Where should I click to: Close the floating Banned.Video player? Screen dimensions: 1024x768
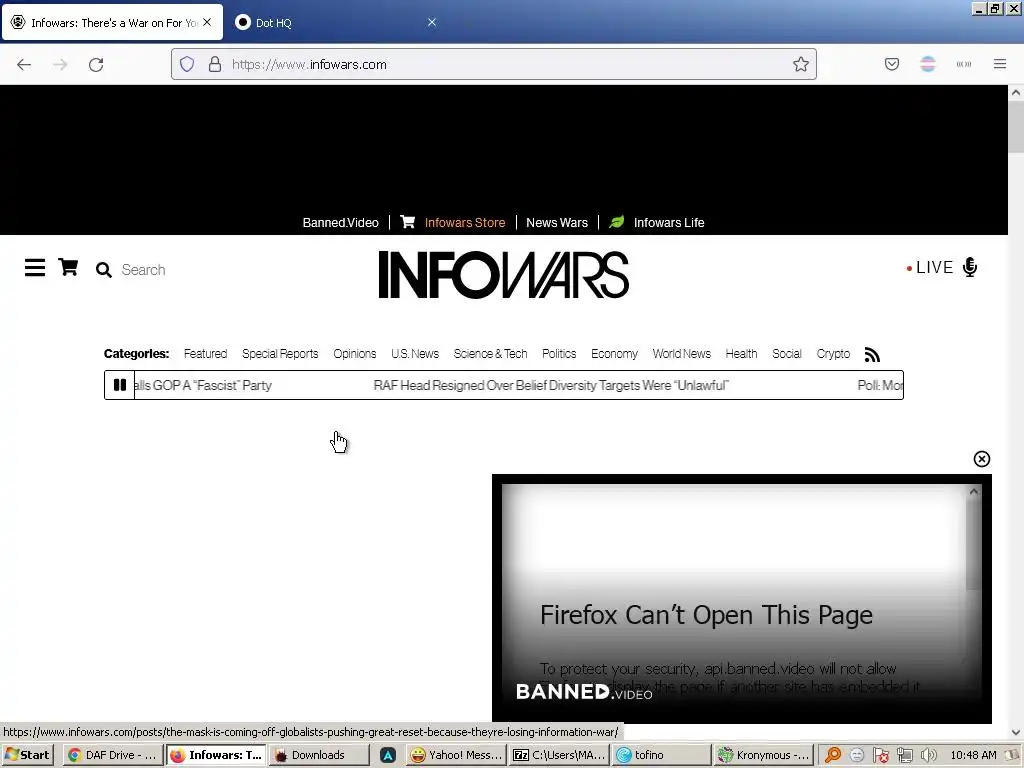coord(982,459)
